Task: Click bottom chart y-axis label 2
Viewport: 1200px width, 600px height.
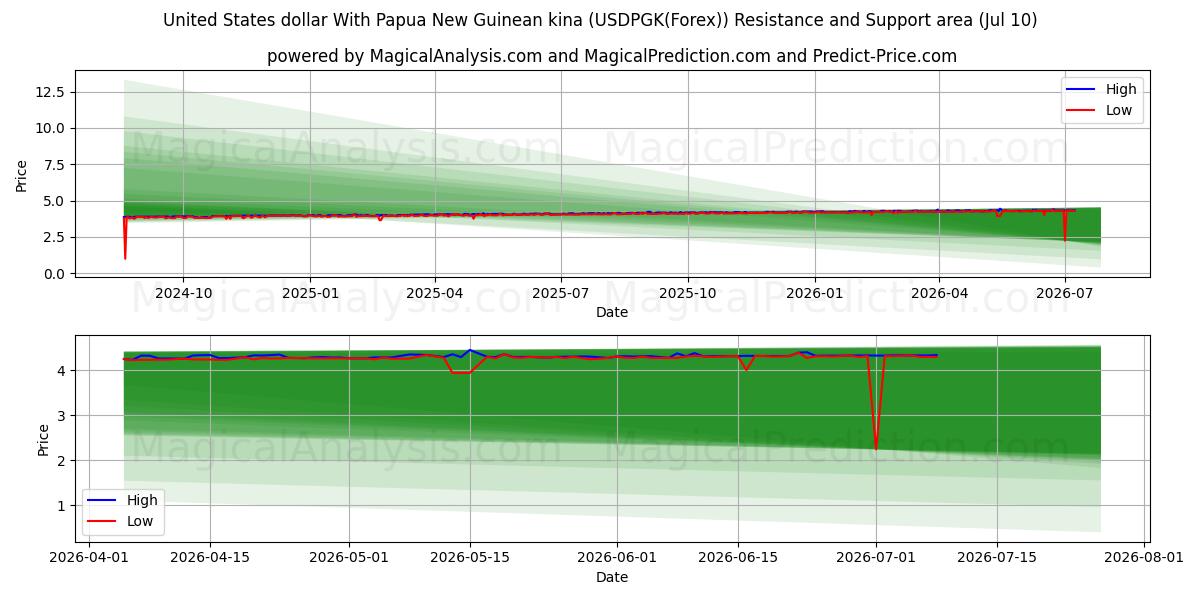Action: coord(61,460)
